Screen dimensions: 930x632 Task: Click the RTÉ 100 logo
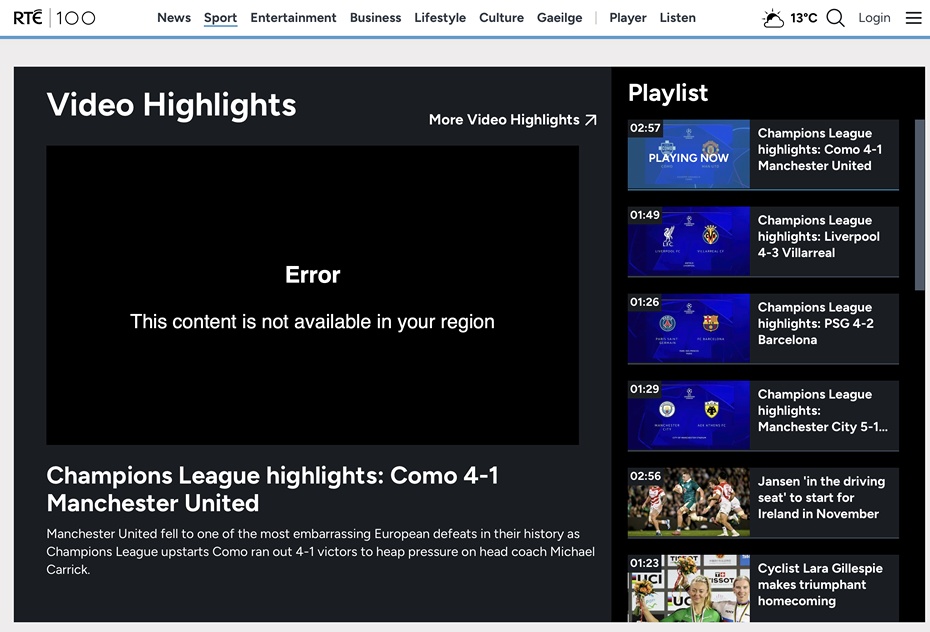pos(54,18)
